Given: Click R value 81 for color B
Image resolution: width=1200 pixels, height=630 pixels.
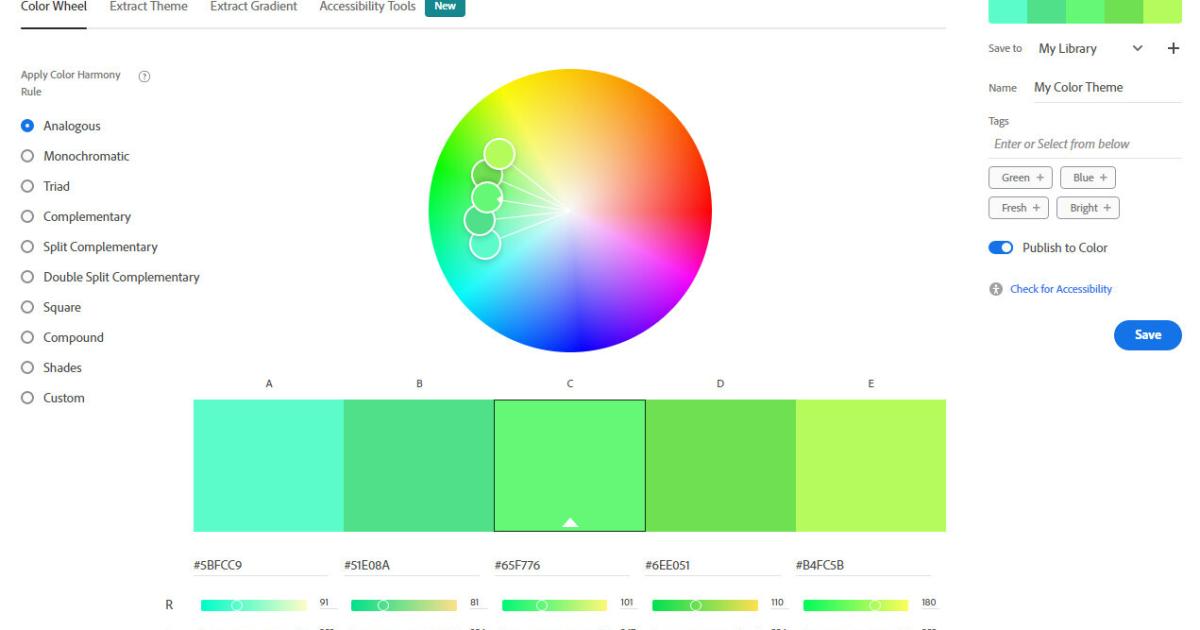Looking at the screenshot, I should coord(475,603).
